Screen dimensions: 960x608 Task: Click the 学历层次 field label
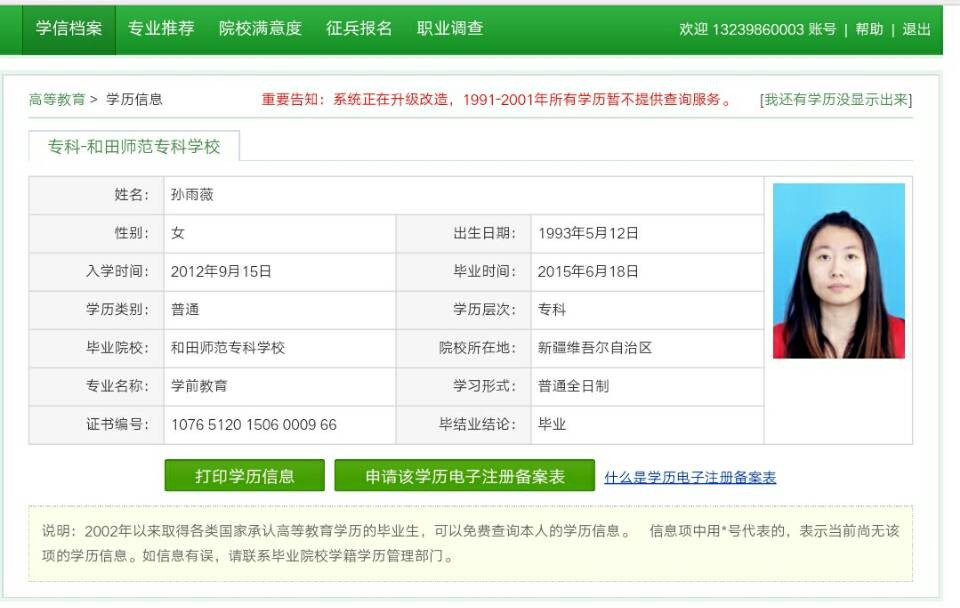click(x=485, y=309)
